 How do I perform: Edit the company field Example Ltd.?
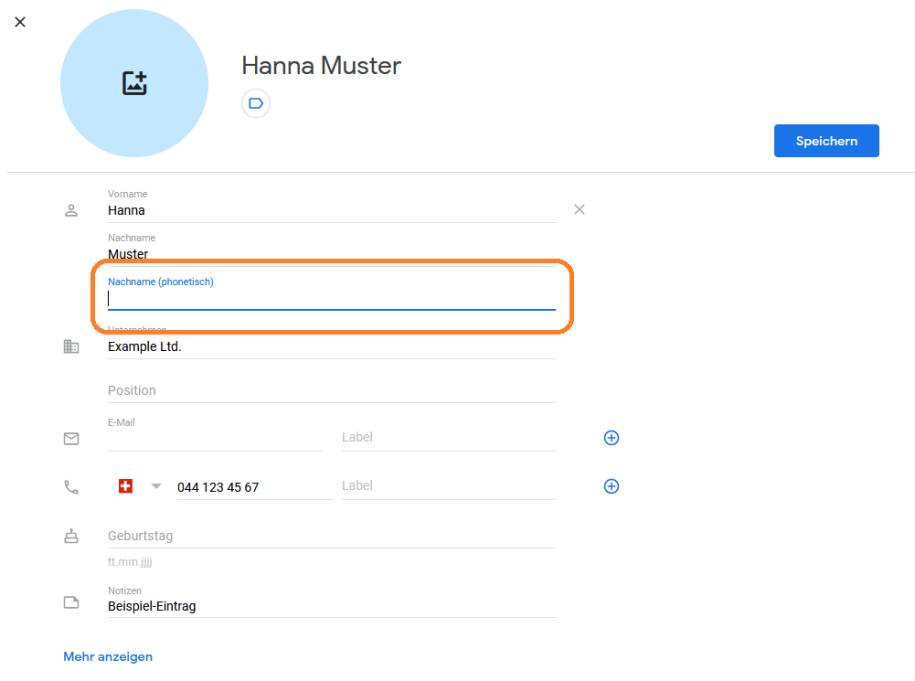pyautogui.click(x=330, y=347)
